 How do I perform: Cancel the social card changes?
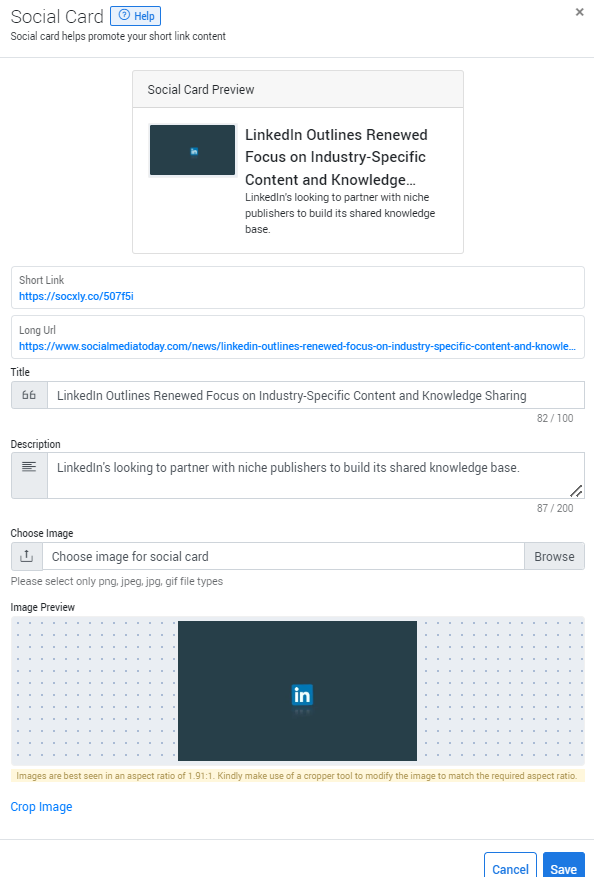pyautogui.click(x=510, y=865)
